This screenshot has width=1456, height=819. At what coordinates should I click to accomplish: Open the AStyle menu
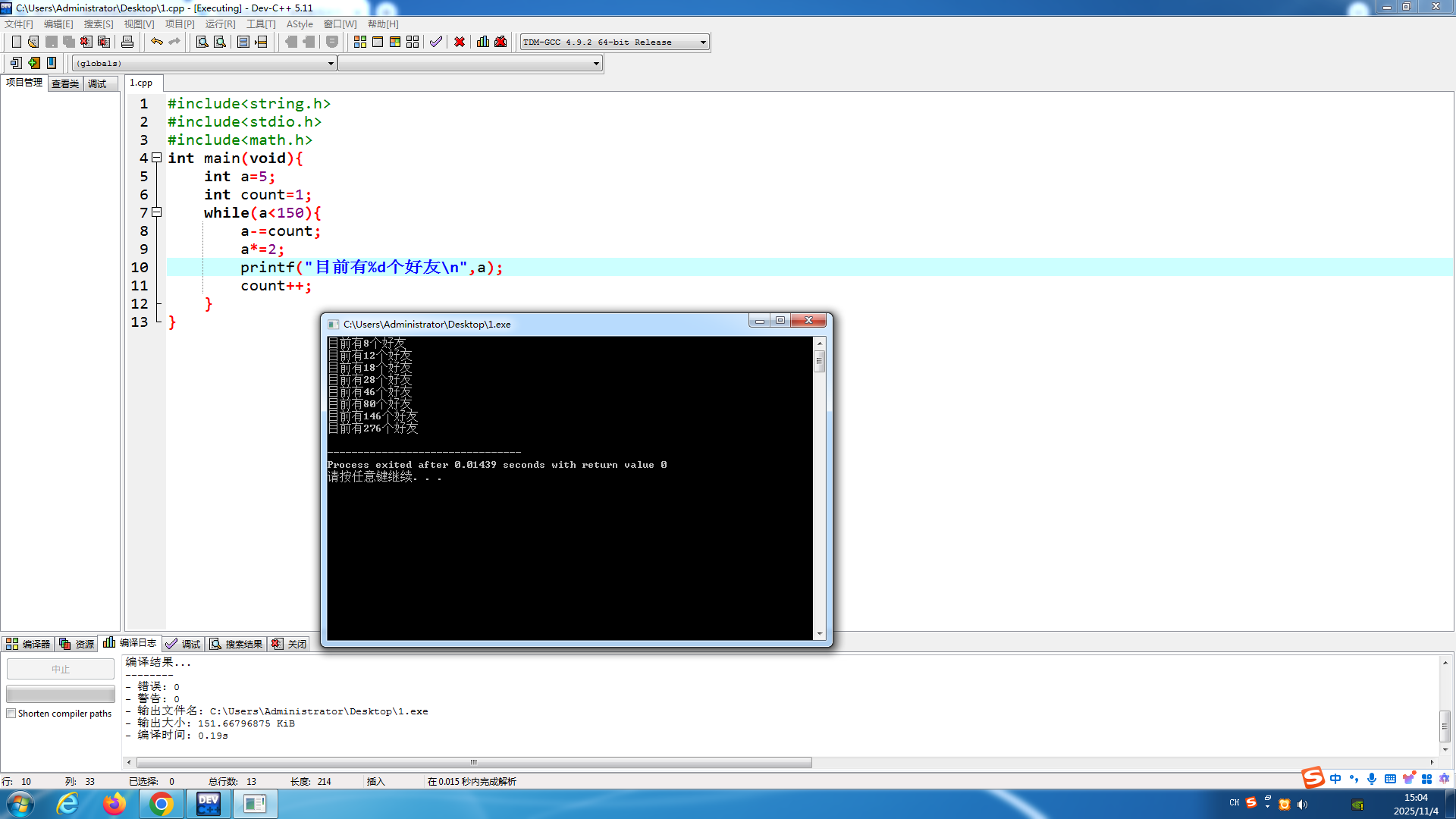pyautogui.click(x=300, y=24)
